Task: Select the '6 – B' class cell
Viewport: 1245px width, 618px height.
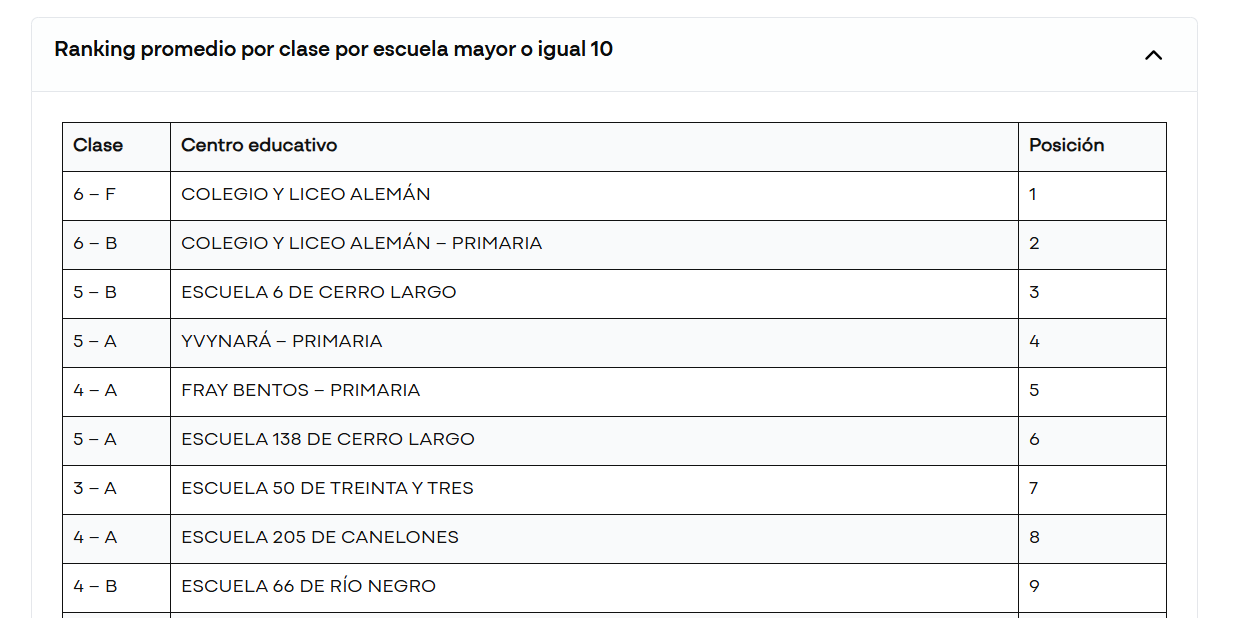Action: point(95,243)
